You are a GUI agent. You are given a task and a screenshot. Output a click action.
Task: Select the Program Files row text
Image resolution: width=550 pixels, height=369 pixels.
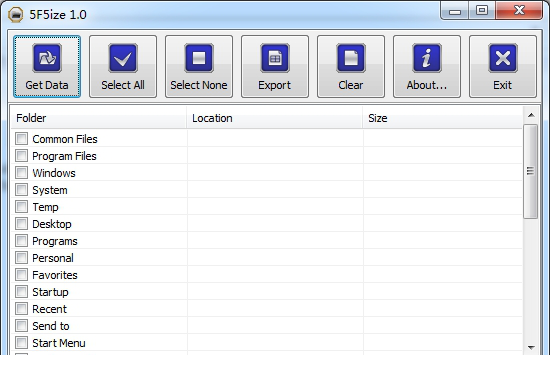[x=64, y=156]
